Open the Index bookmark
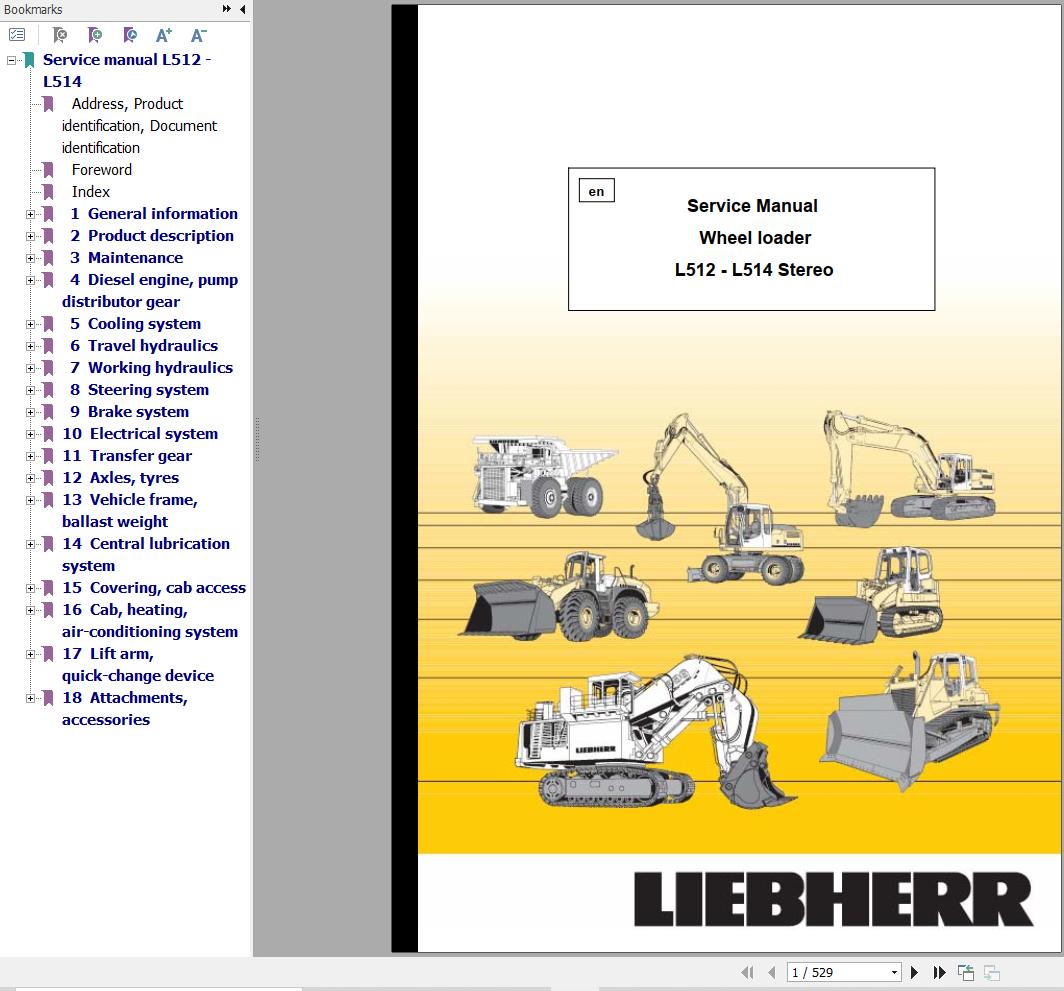1064x991 pixels. pyautogui.click(x=91, y=191)
